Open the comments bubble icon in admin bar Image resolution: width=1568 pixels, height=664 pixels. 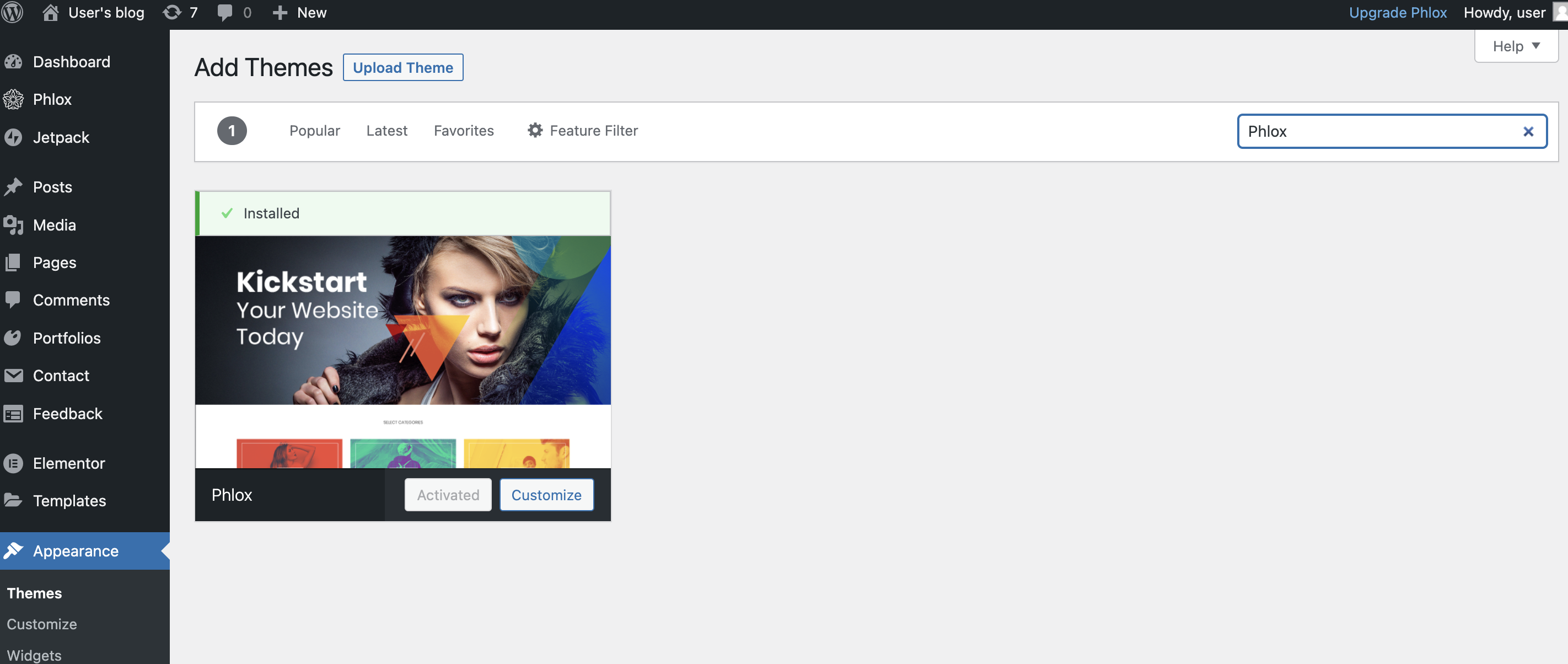click(x=225, y=12)
